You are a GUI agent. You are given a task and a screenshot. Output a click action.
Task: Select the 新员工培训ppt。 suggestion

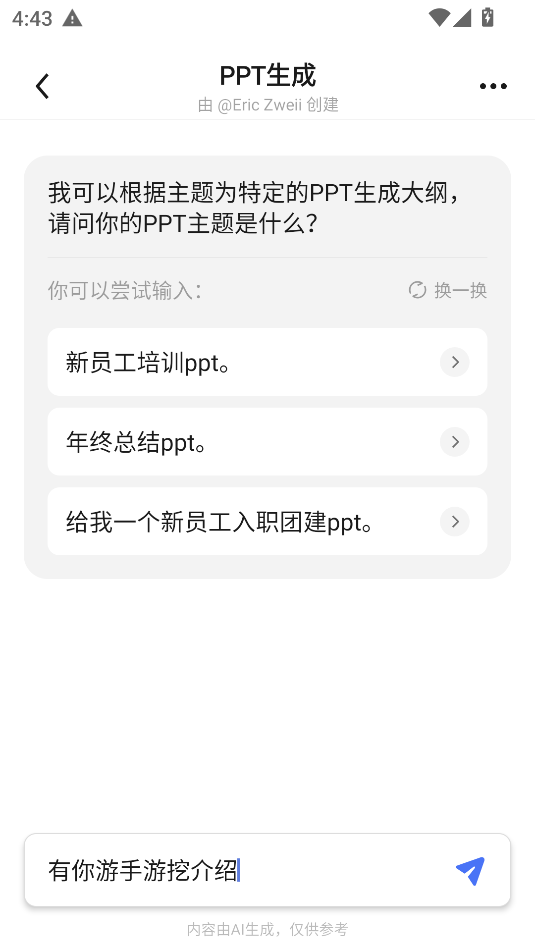tap(268, 362)
